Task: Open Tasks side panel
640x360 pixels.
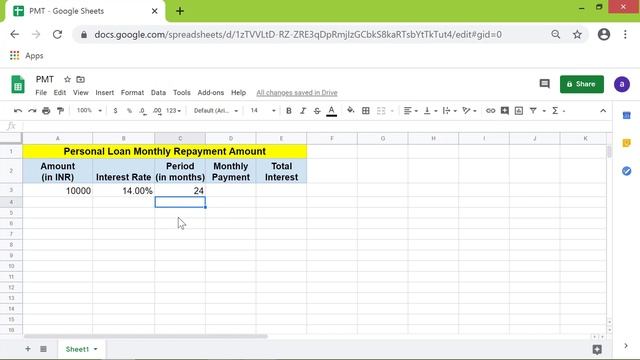Action: [627, 171]
